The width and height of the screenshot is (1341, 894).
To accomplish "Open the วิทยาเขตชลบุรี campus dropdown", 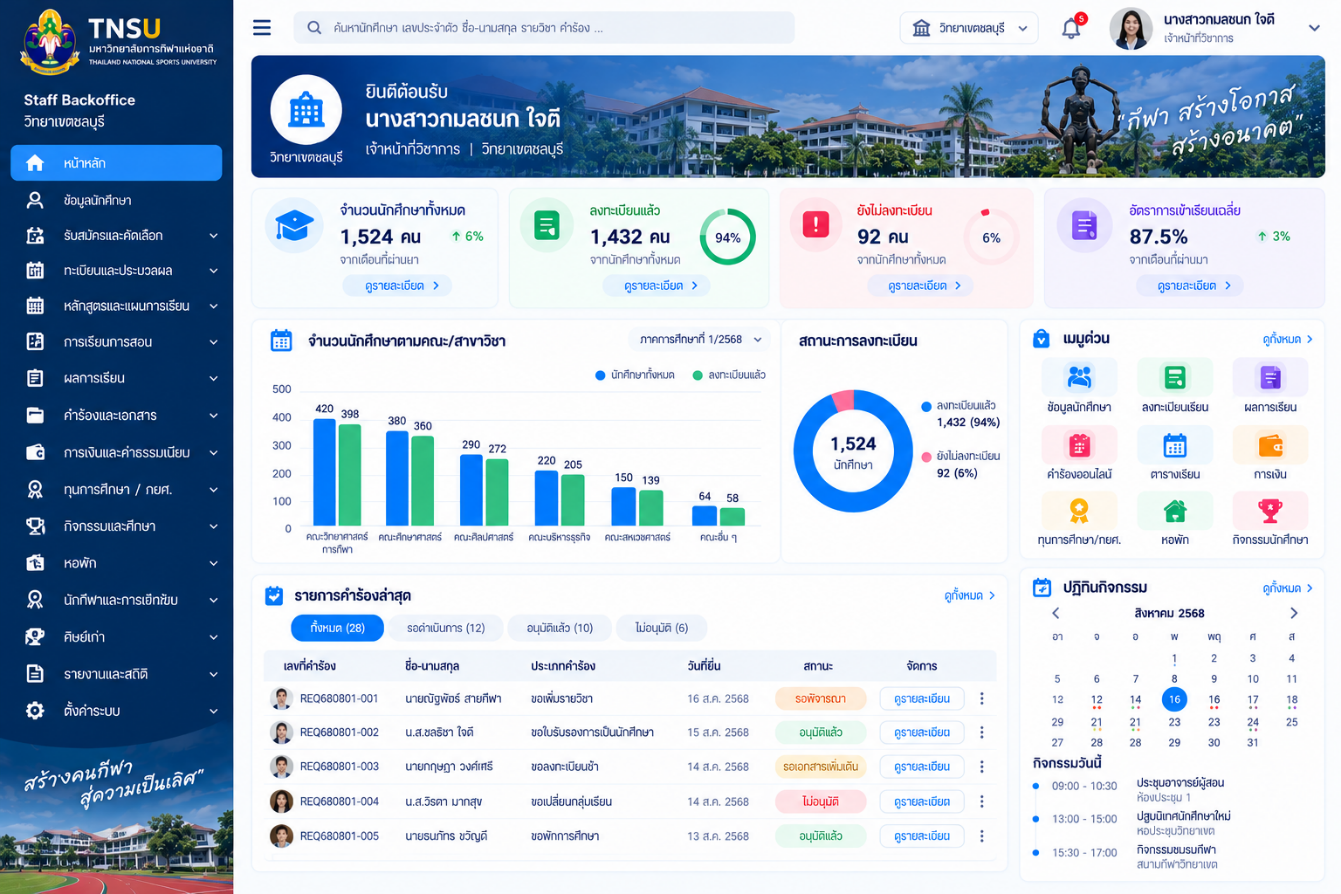I will coord(968,28).
